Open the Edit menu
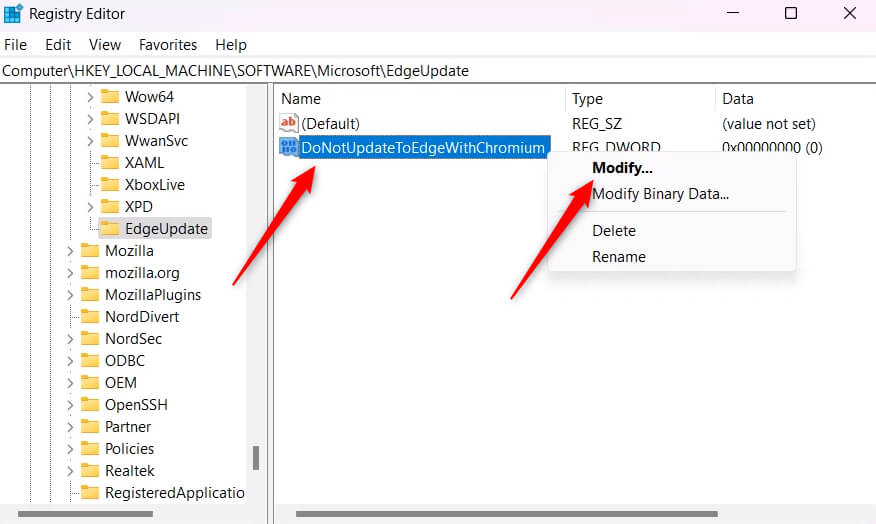The height and width of the screenshot is (524, 876). pyautogui.click(x=58, y=45)
